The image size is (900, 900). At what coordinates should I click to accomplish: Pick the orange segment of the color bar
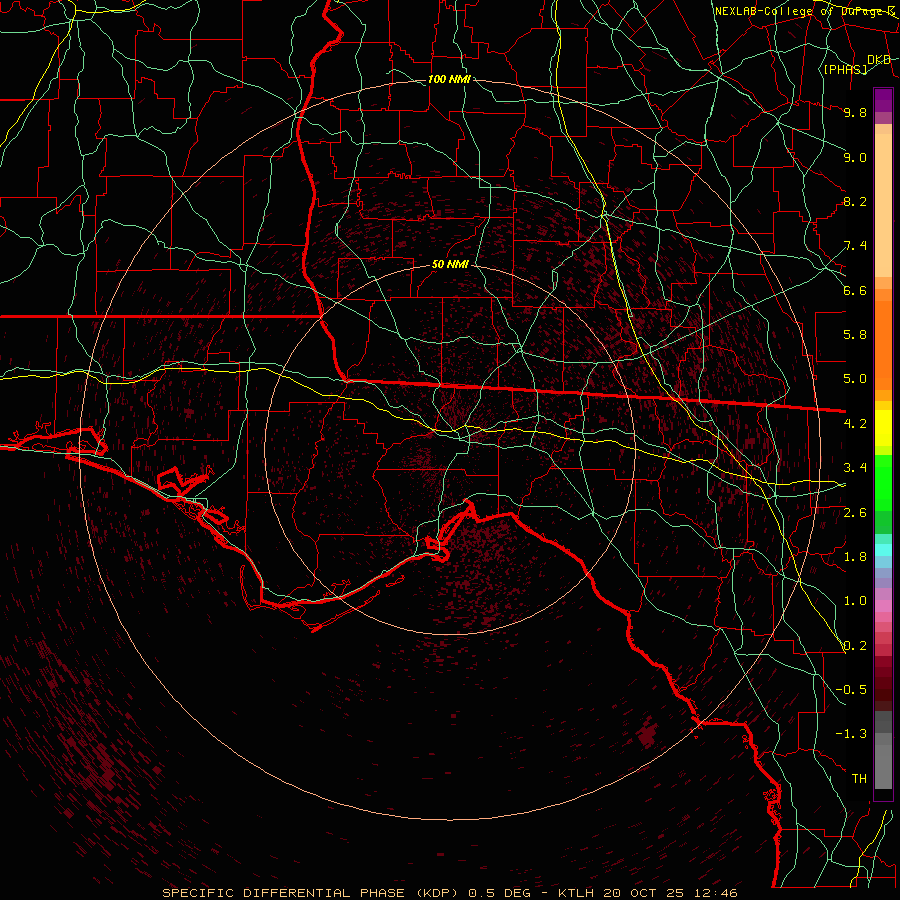[883, 344]
